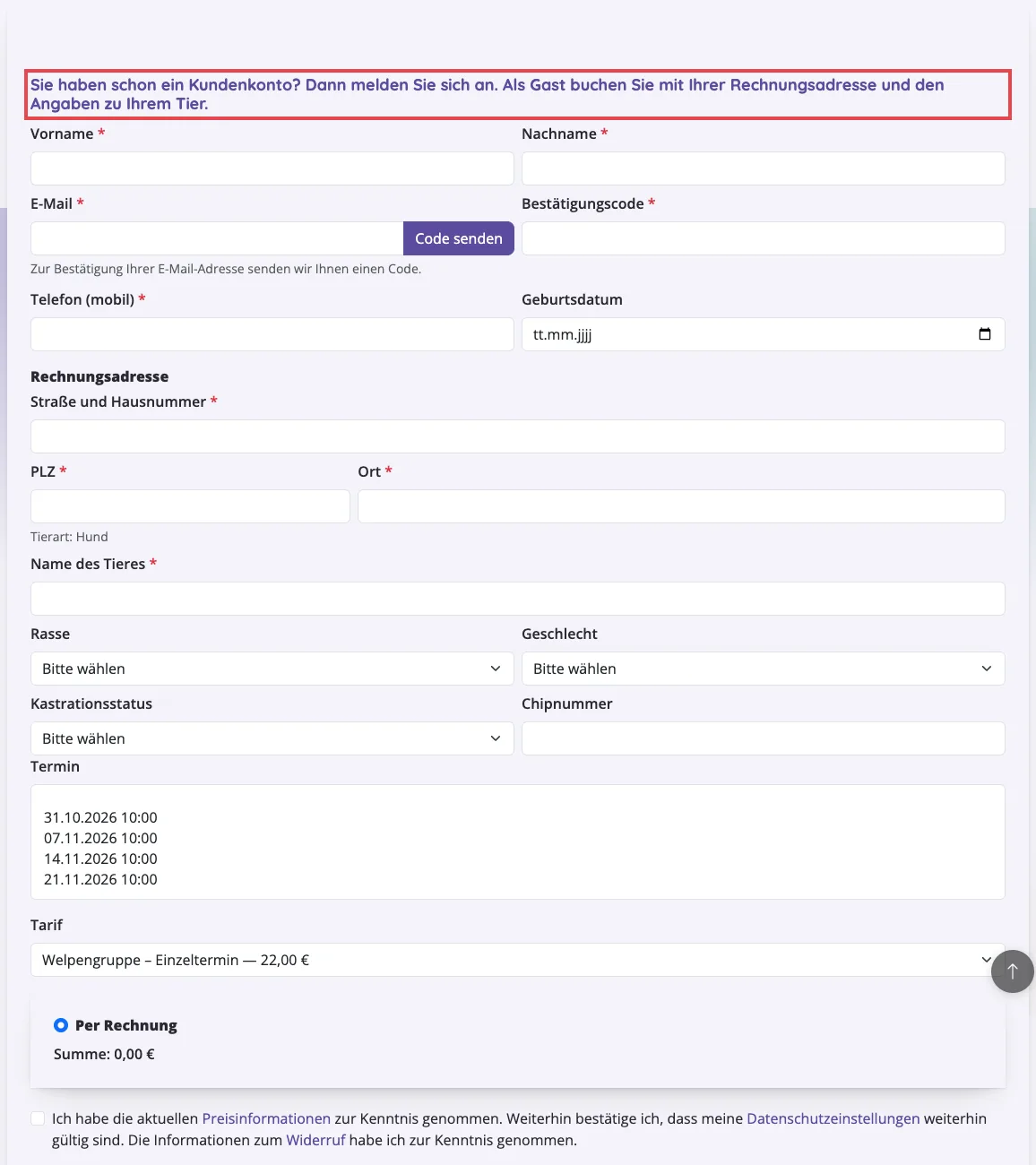The image size is (1036, 1165).
Task: Choose the 07.11.2026 10:00 appointment
Action: [x=100, y=838]
